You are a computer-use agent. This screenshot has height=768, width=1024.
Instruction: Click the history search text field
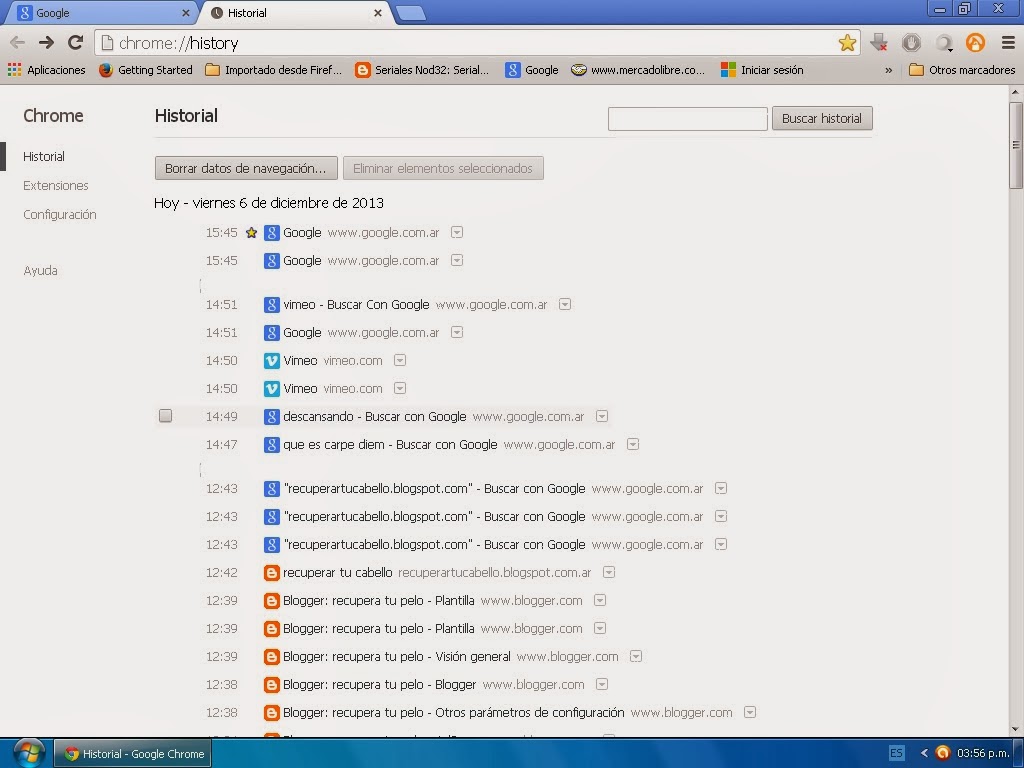click(x=688, y=119)
